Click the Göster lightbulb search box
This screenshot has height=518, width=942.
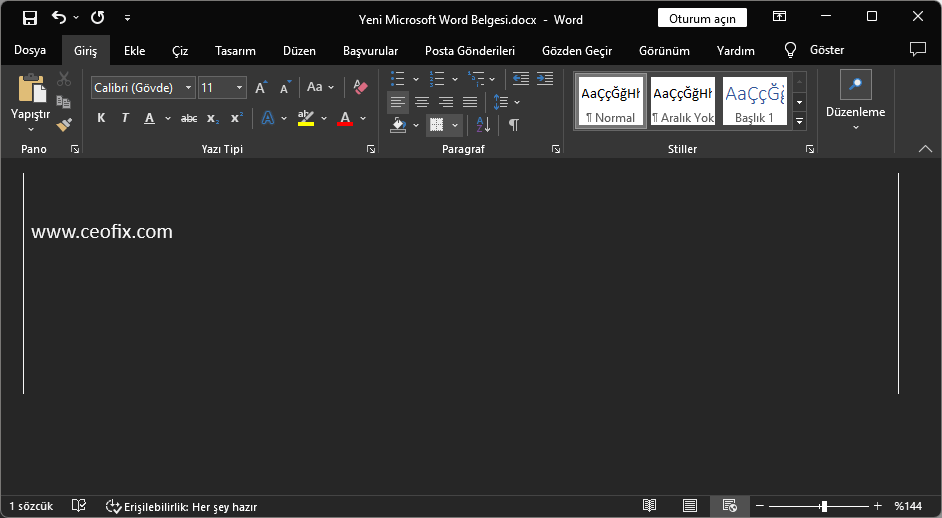[815, 50]
